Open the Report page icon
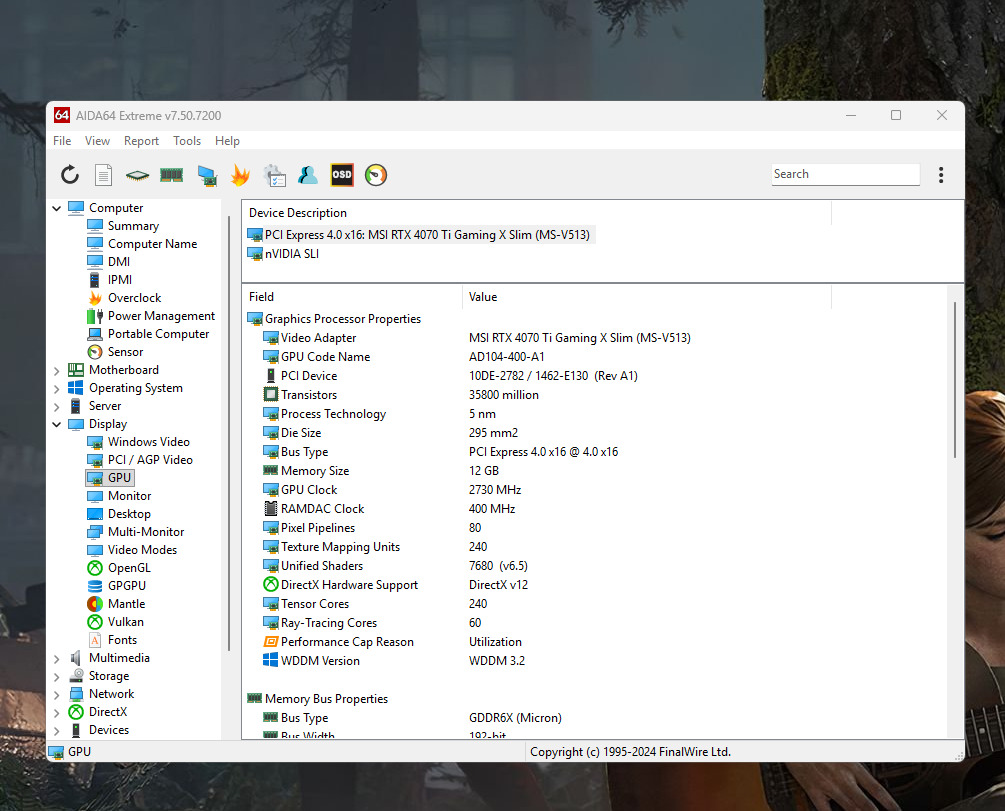This screenshot has height=811, width=1005. 103,174
